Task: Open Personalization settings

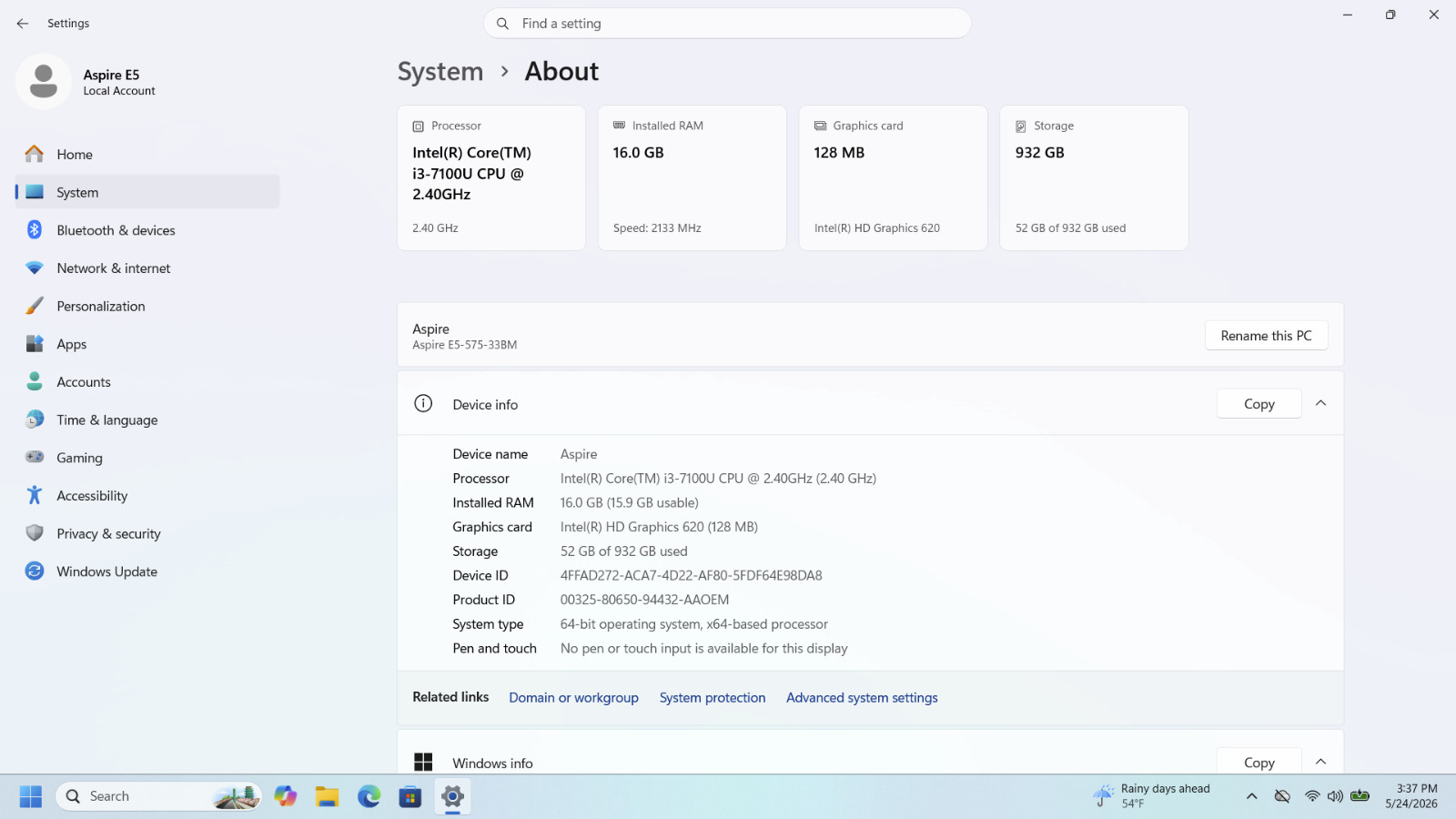Action: click(x=147, y=307)
